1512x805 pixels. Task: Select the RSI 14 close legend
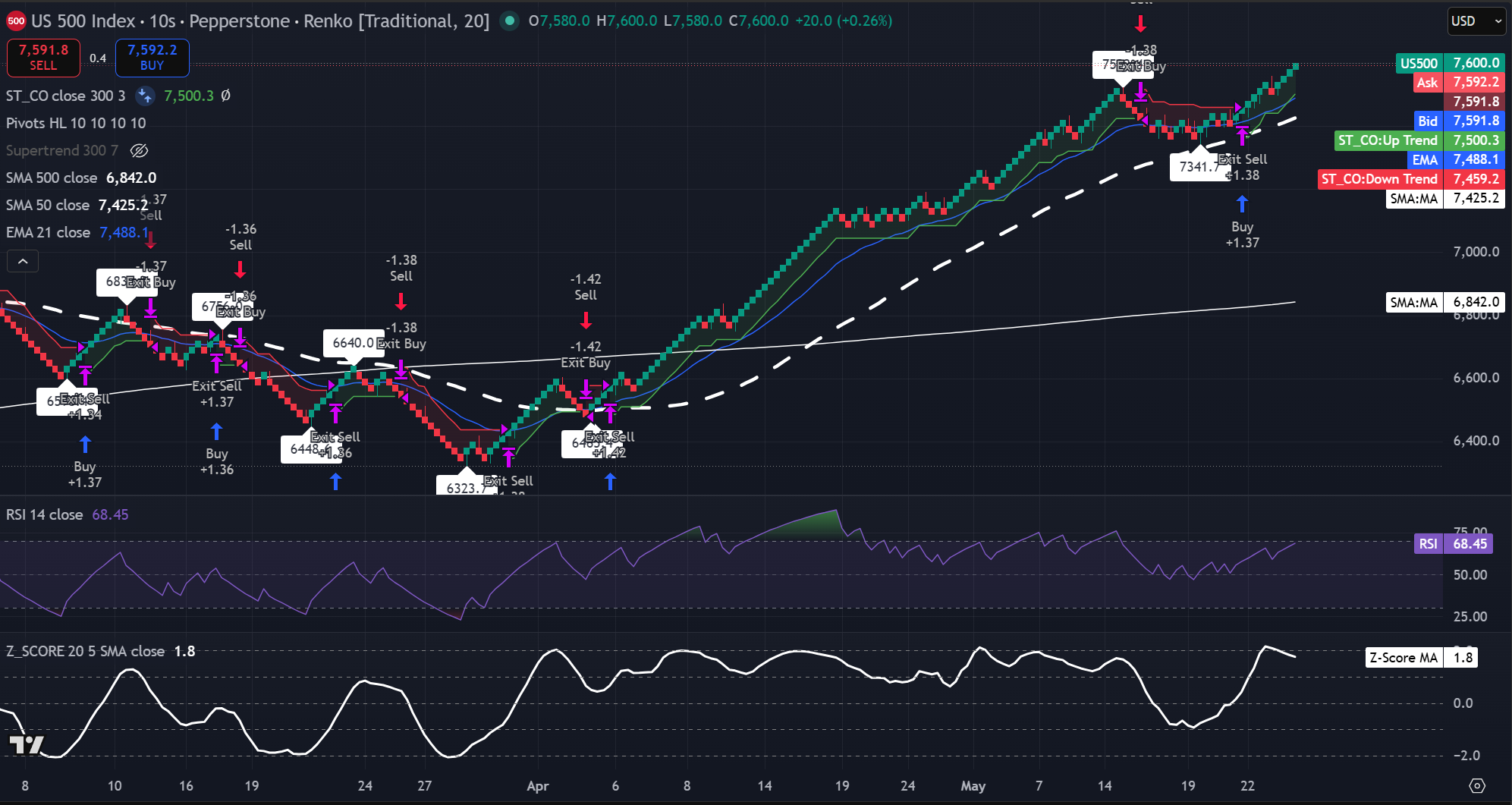click(x=44, y=514)
